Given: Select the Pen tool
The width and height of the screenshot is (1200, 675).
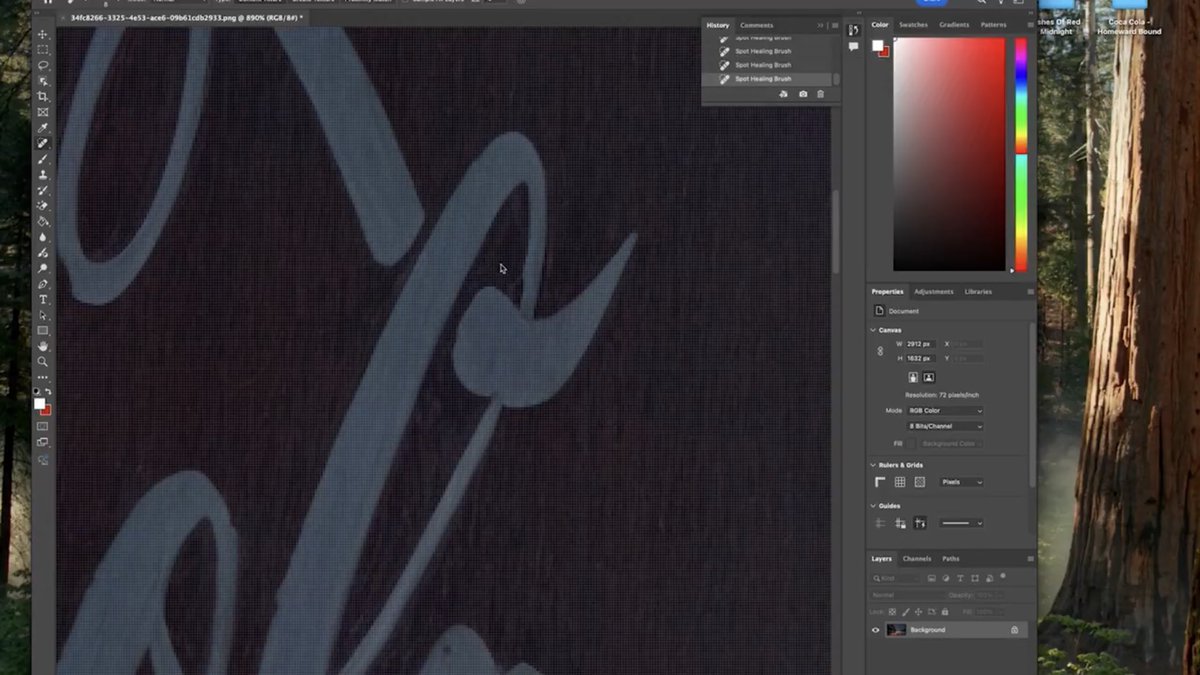Looking at the screenshot, I should pos(43,284).
